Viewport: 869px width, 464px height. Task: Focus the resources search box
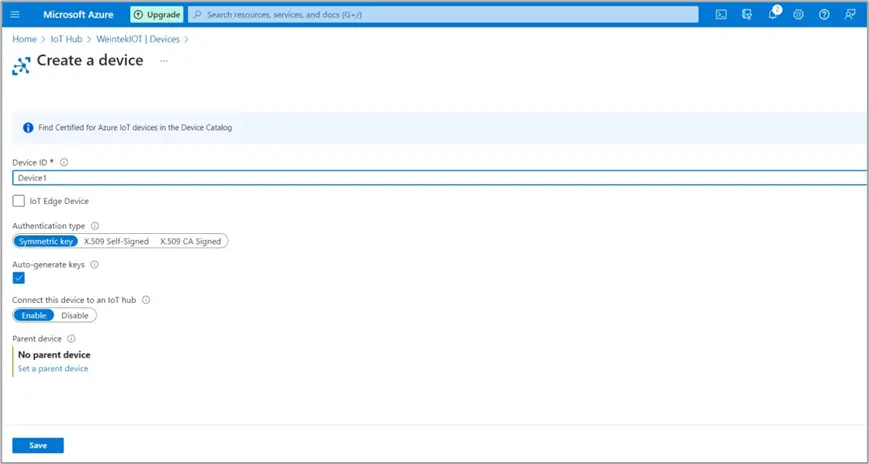click(443, 15)
